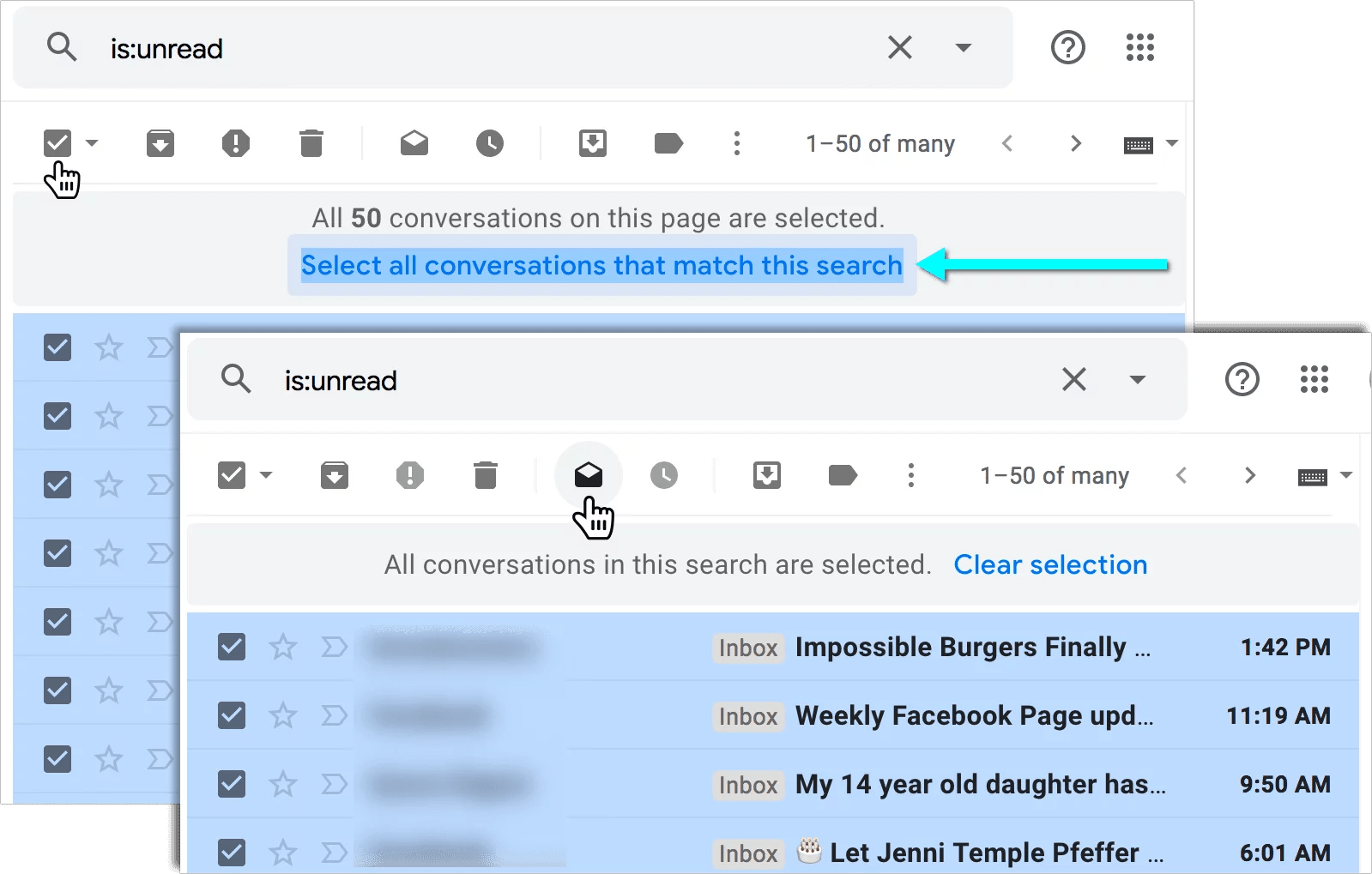Uncheck first conversation checkbox in back window

(57, 347)
